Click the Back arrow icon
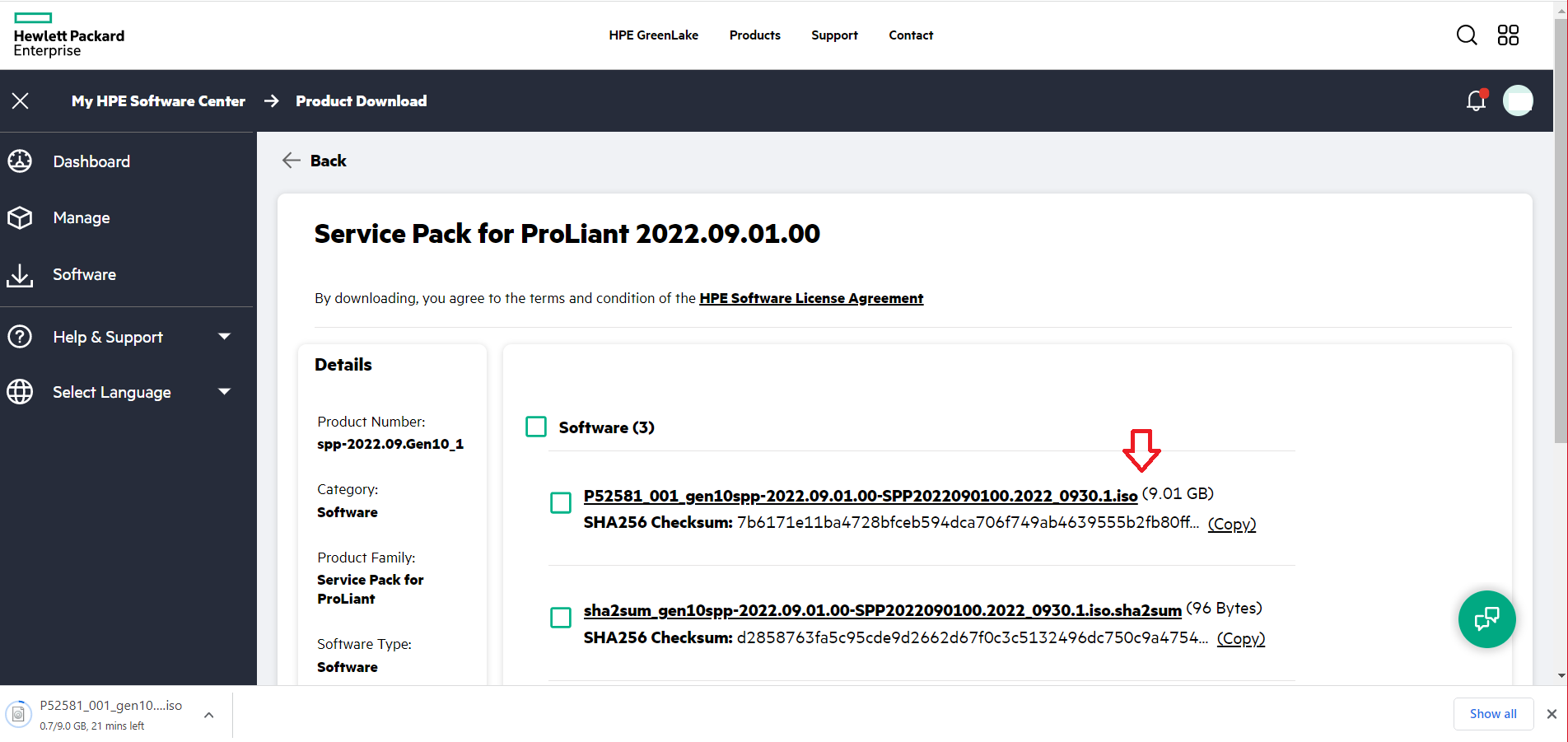 pos(291,161)
